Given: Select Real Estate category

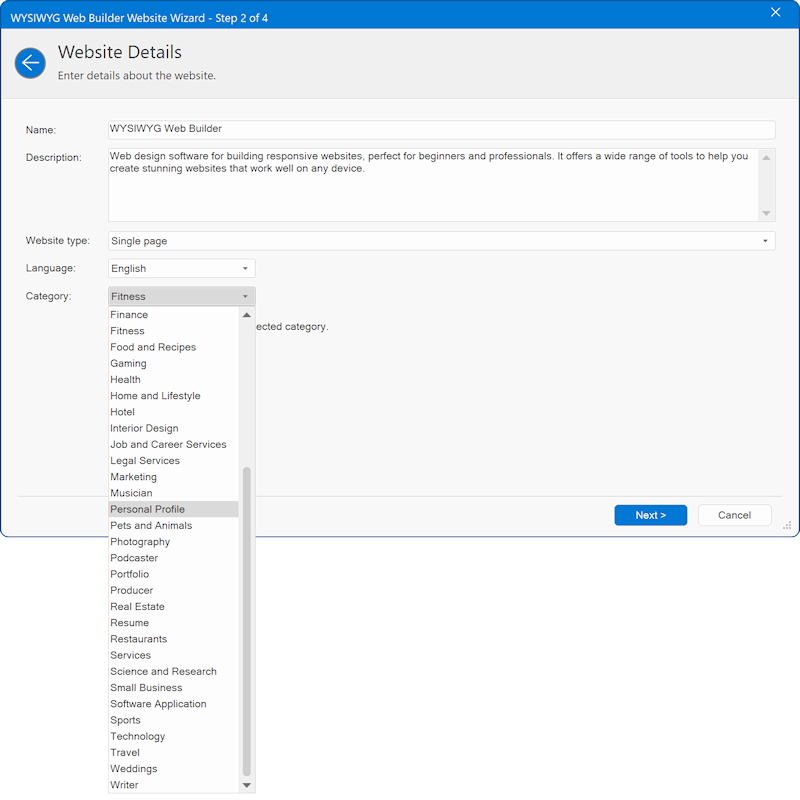Looking at the screenshot, I should [173, 607].
